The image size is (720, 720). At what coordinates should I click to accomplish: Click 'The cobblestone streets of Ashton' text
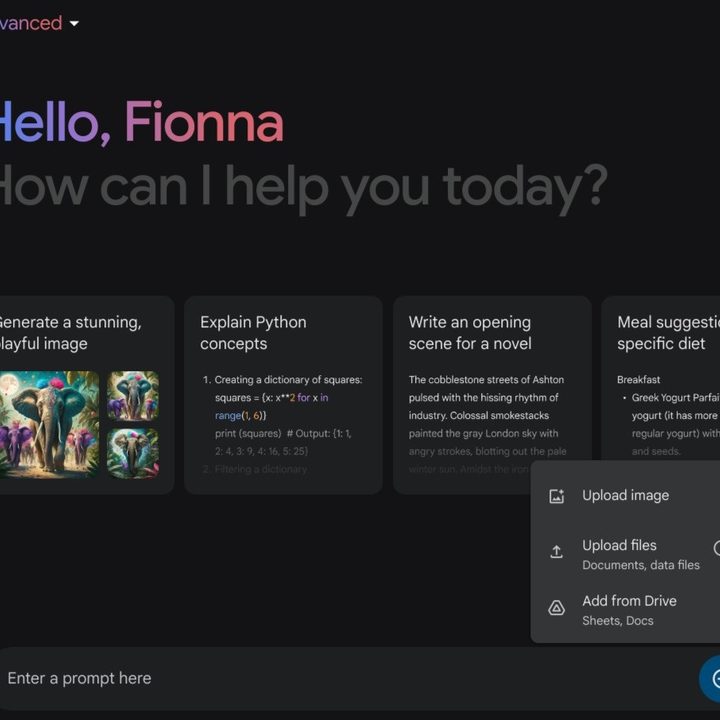[486, 380]
